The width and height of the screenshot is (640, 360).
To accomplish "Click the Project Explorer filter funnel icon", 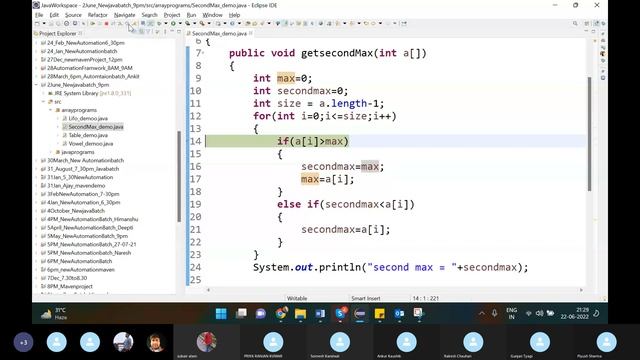I will pos(148,32).
